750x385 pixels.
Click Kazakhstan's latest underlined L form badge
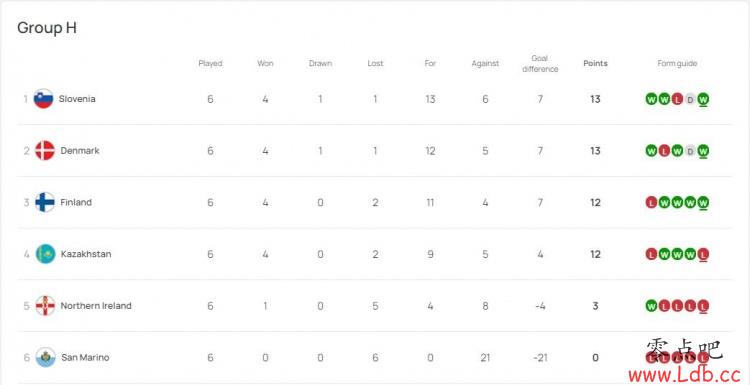point(703,254)
